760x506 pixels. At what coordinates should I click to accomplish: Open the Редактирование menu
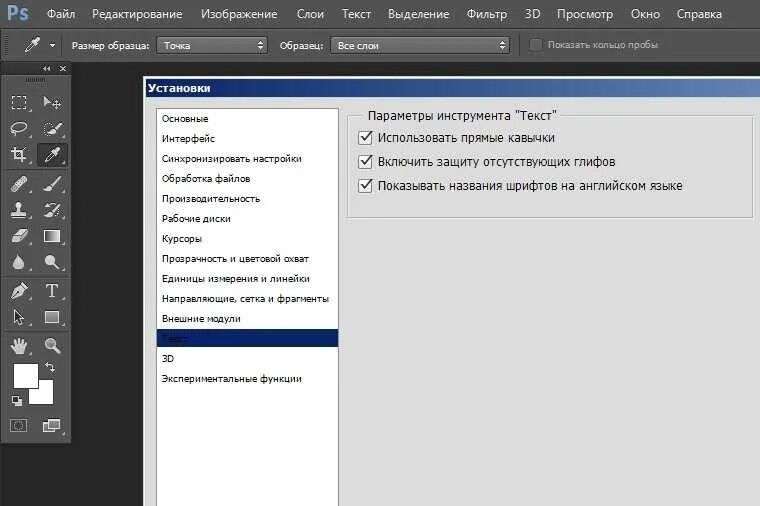pyautogui.click(x=137, y=14)
